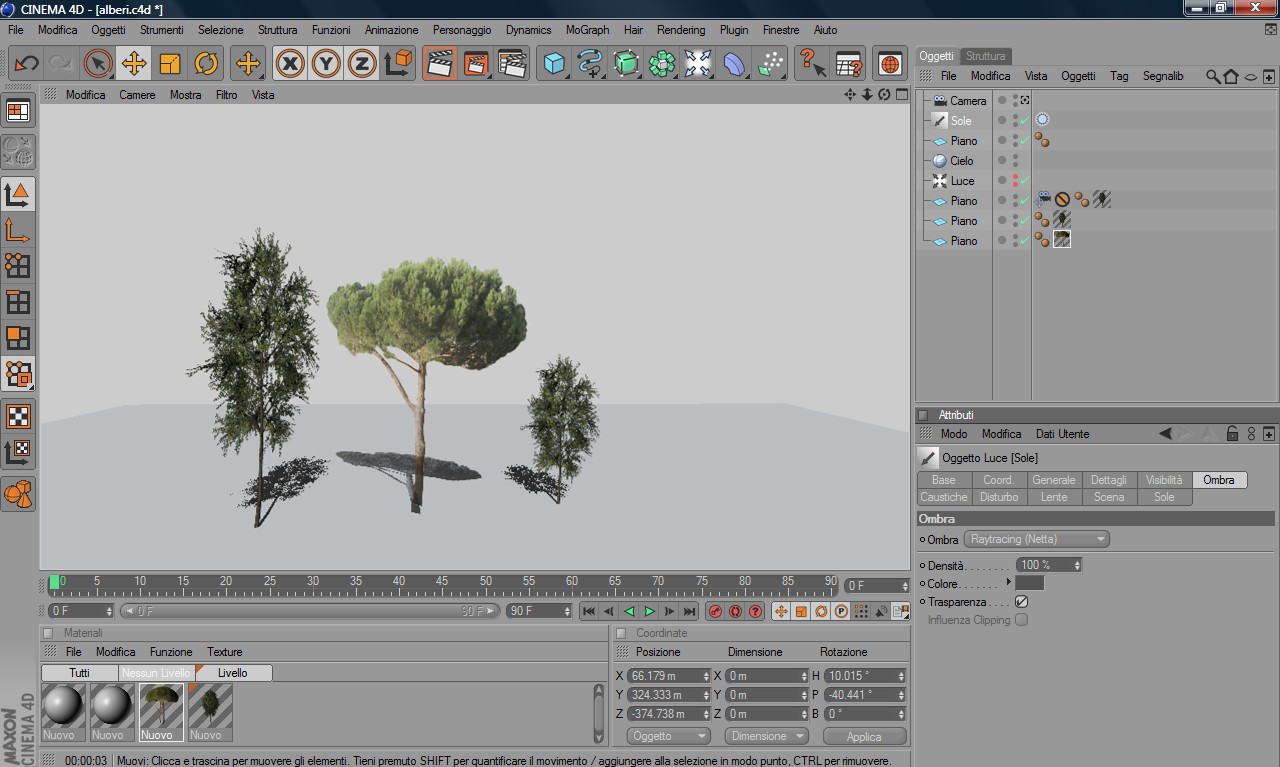Expand the Colore disclosure arrow

coord(1008,583)
